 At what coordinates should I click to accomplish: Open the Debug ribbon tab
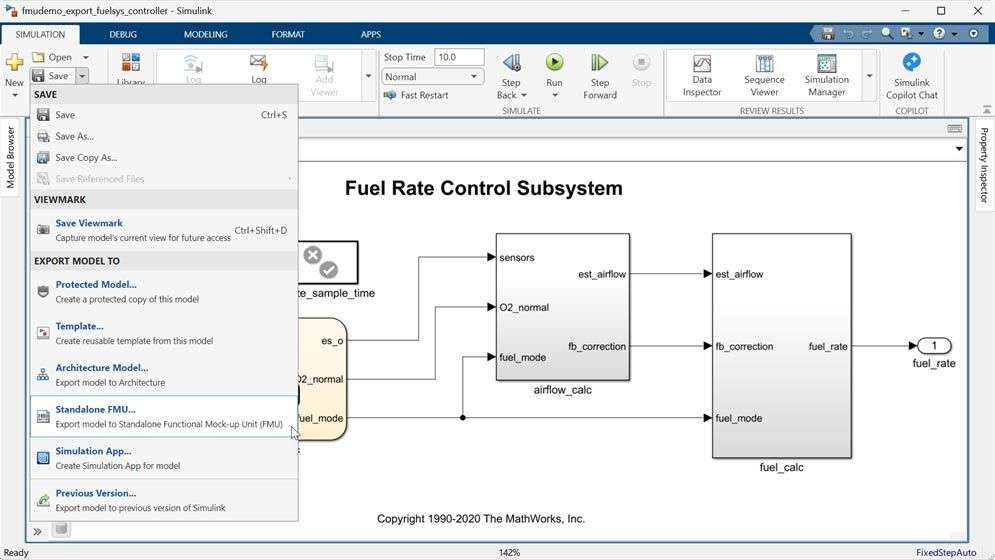tap(123, 34)
